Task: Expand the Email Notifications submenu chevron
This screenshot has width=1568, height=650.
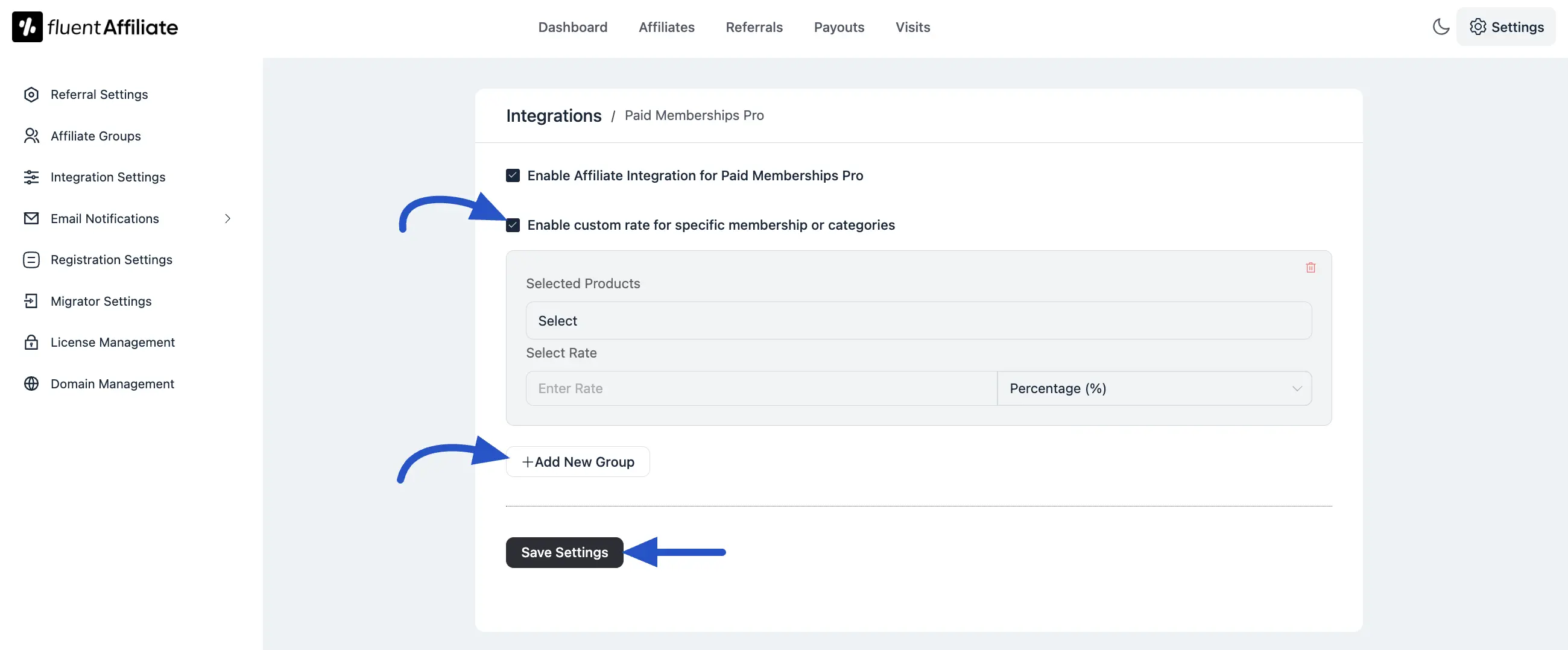Action: point(227,218)
